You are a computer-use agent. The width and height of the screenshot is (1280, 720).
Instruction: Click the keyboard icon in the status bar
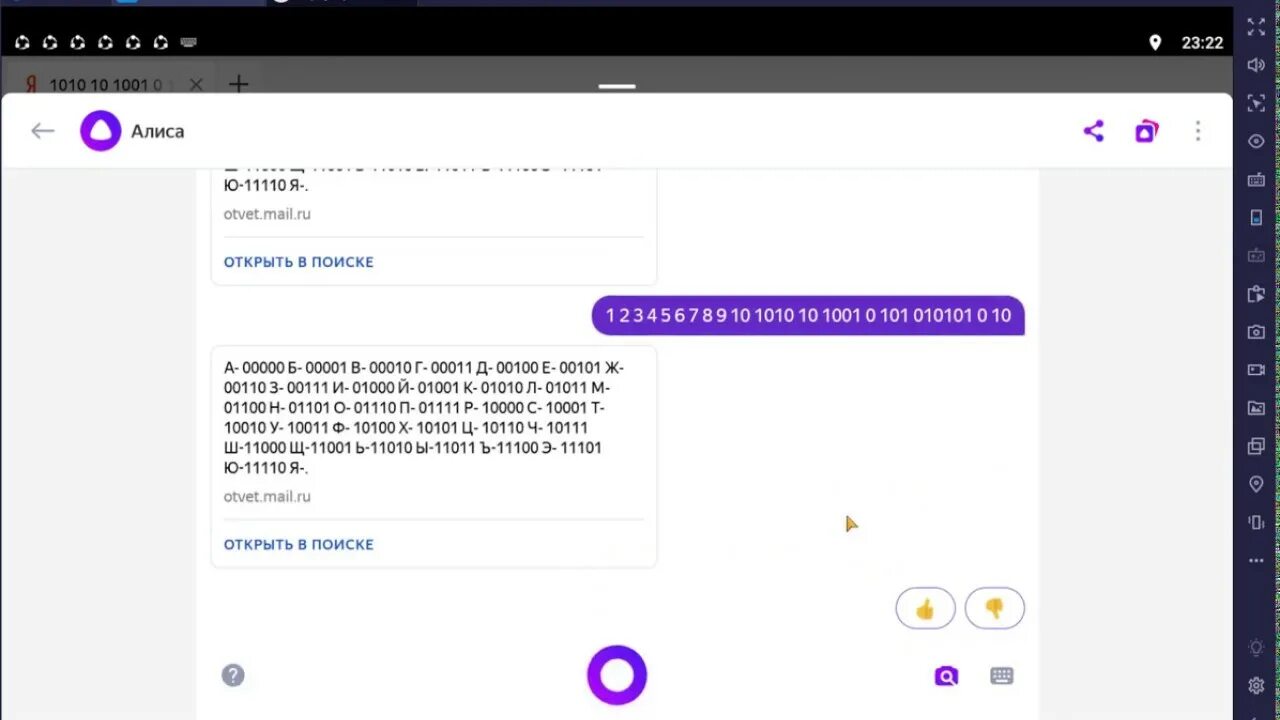(x=188, y=42)
